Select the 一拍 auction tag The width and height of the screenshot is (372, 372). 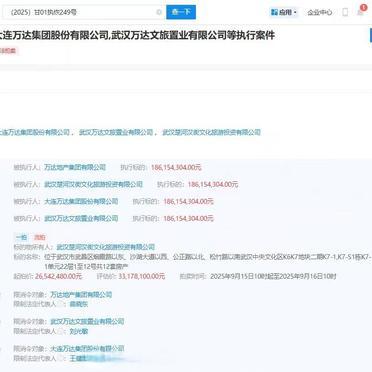pos(21,237)
